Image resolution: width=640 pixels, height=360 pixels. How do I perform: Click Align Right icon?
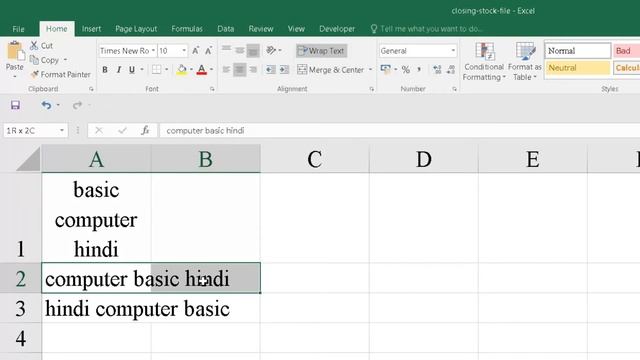(x=253, y=70)
